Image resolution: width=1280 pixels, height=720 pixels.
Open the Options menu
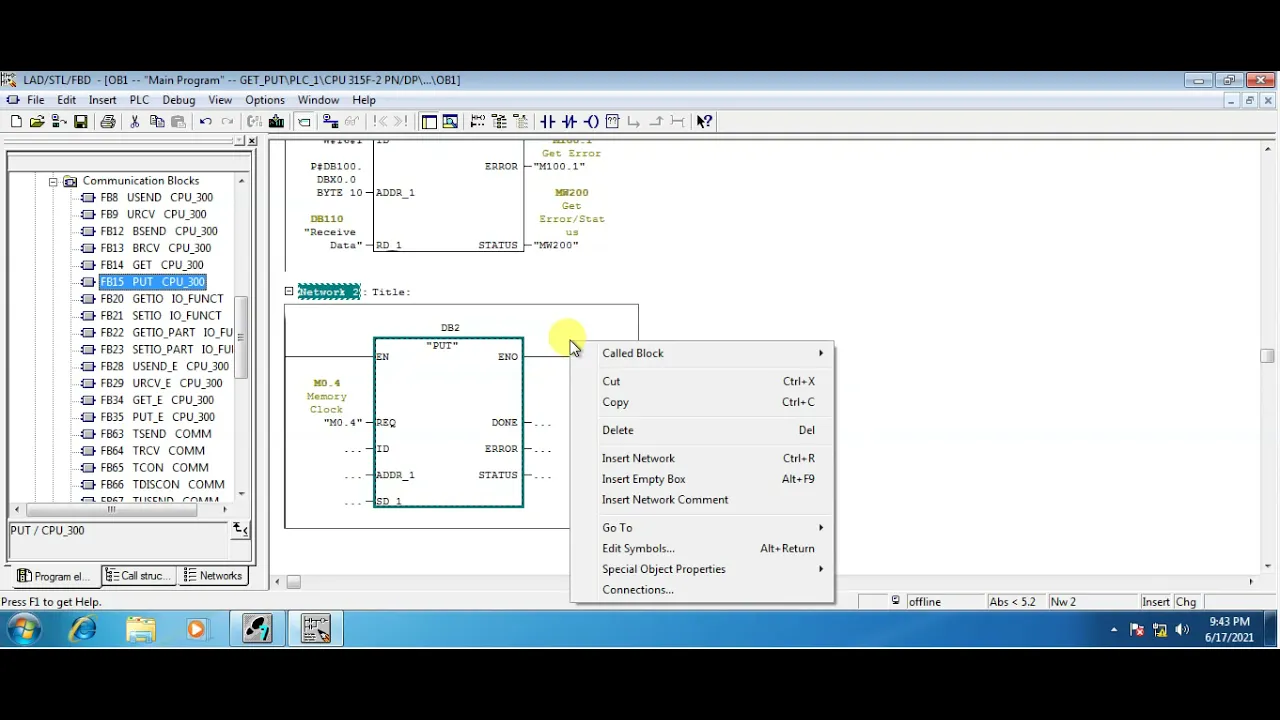tap(265, 100)
